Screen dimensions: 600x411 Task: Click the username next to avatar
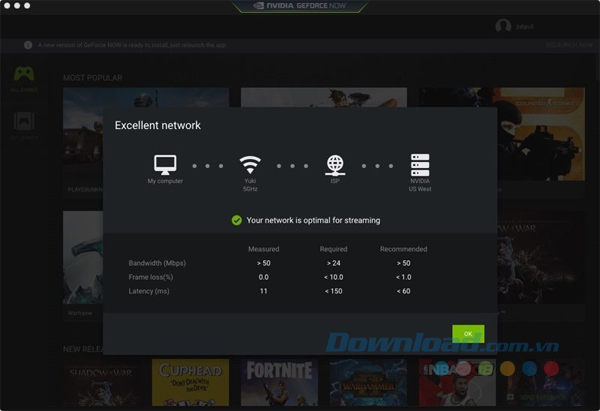[525, 26]
